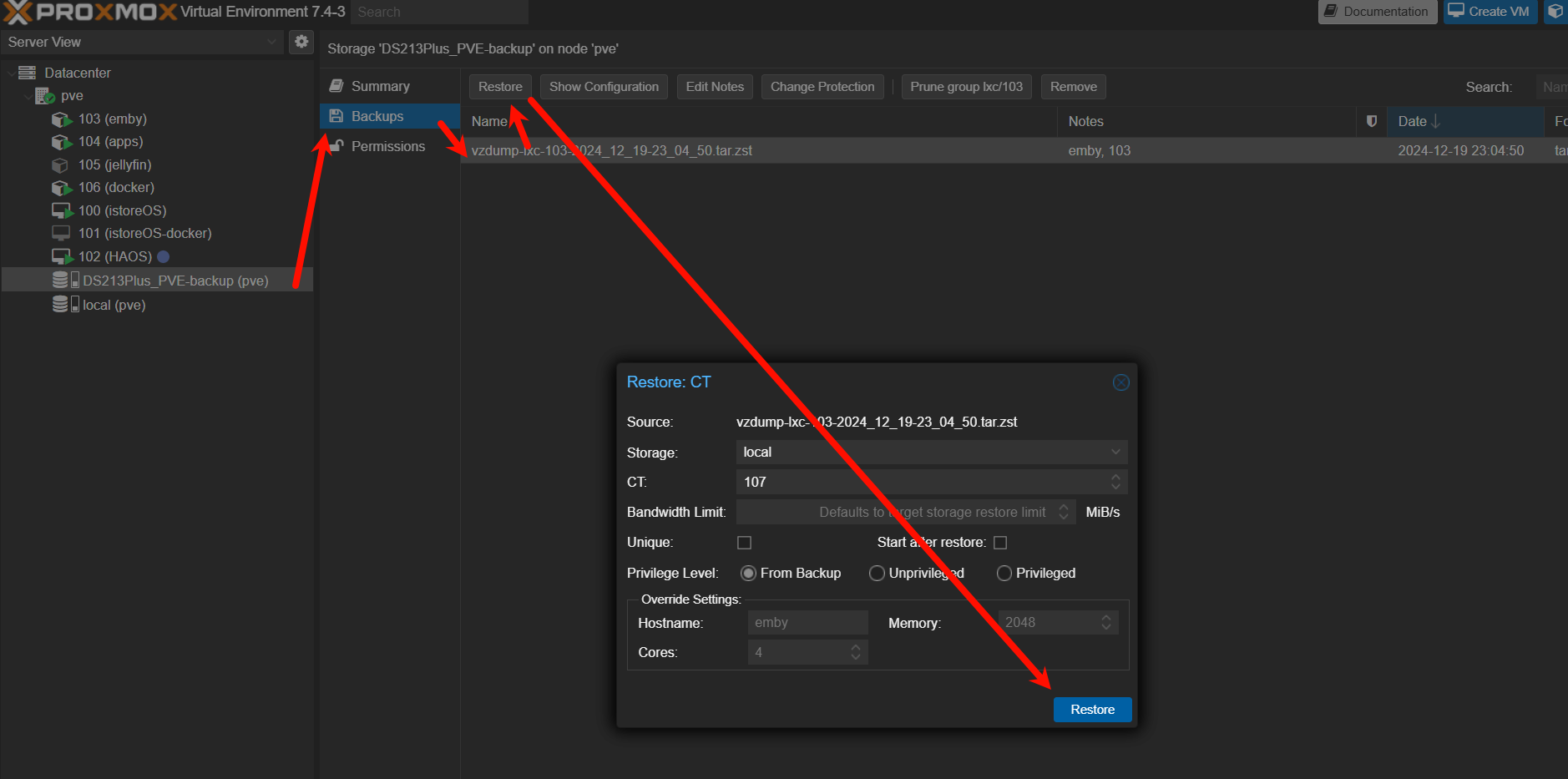Select the 101 (istoreOS-docker) VM icon

pyautogui.click(x=61, y=234)
